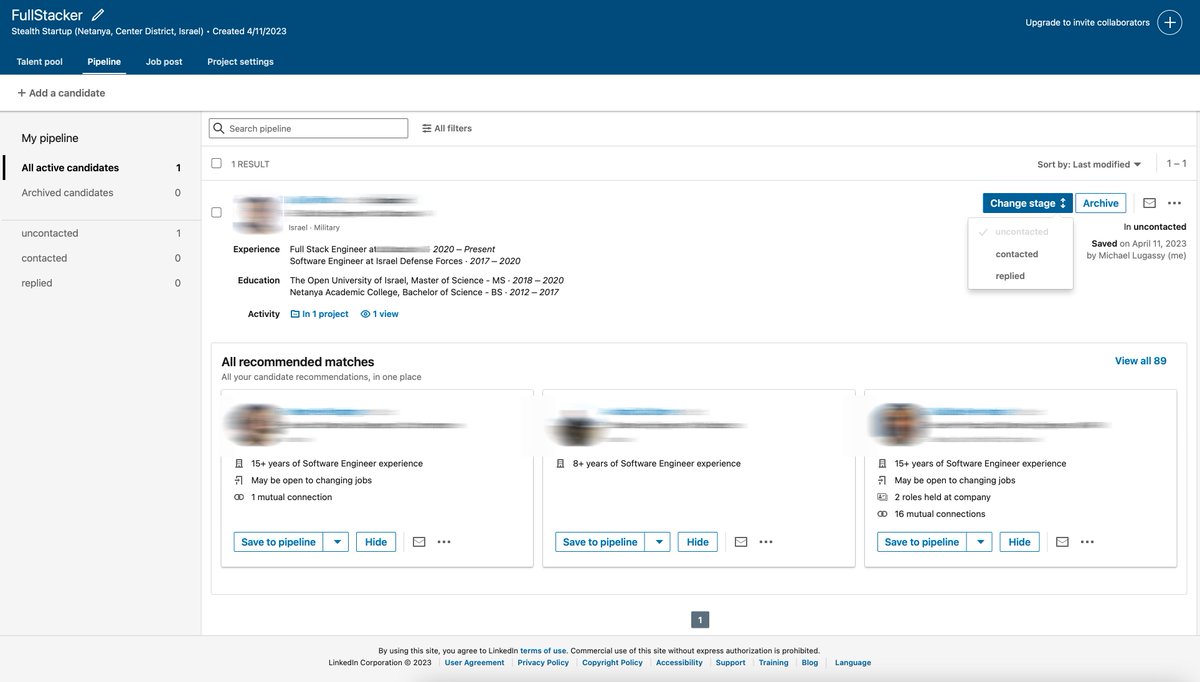Archive the pipeline candidate
The height and width of the screenshot is (682, 1200).
pyautogui.click(x=1101, y=203)
